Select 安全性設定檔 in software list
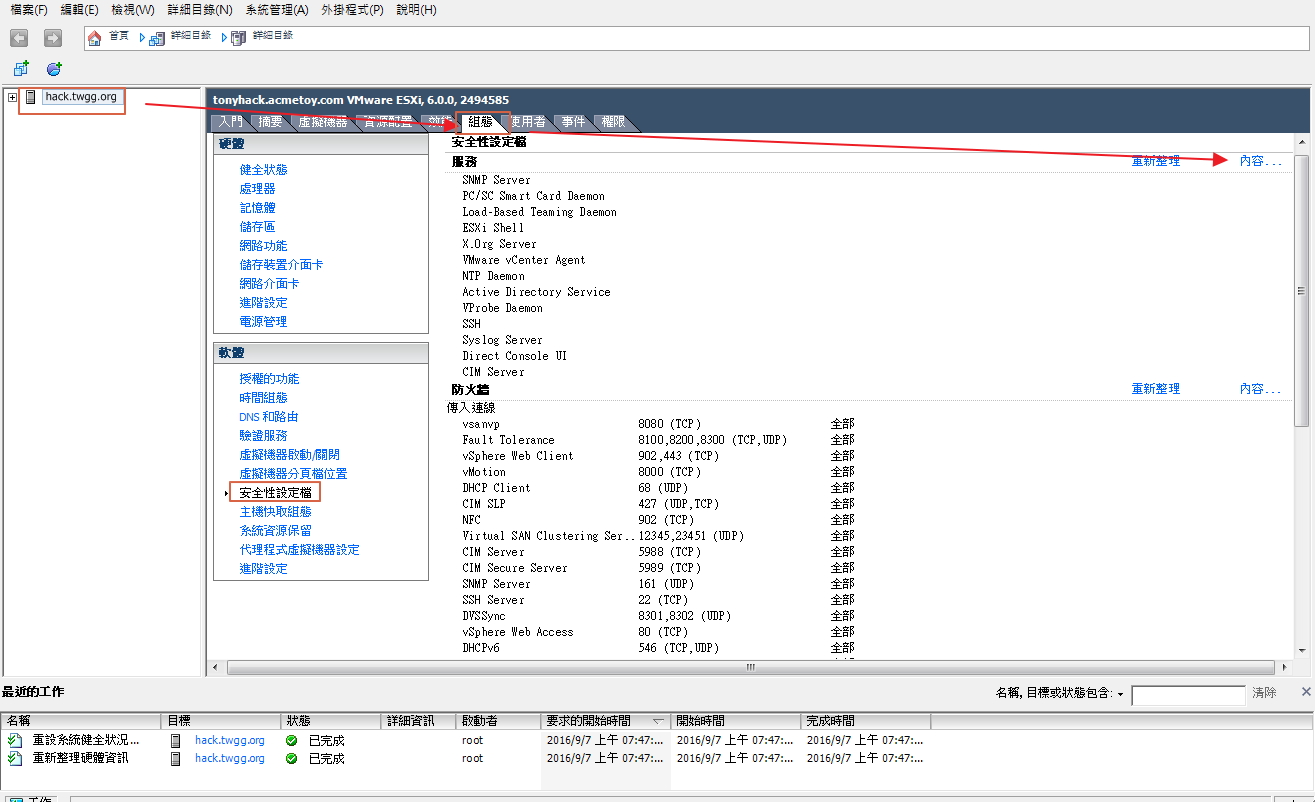The image size is (1315, 802). [x=275, y=493]
